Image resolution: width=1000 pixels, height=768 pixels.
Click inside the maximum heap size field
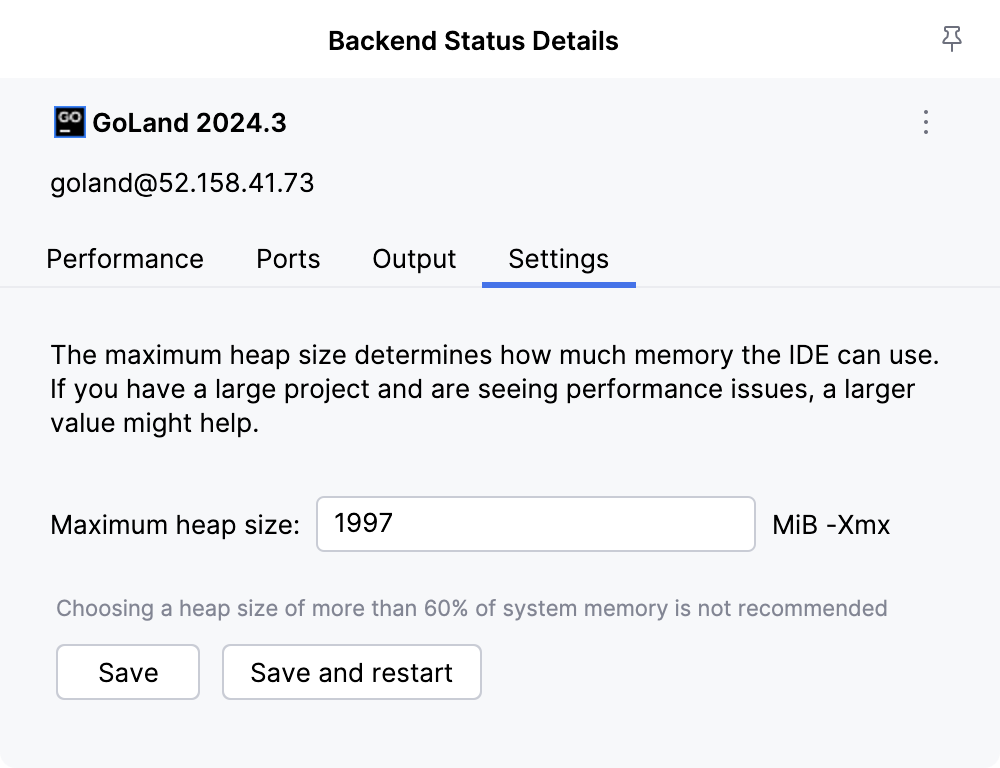coord(535,523)
